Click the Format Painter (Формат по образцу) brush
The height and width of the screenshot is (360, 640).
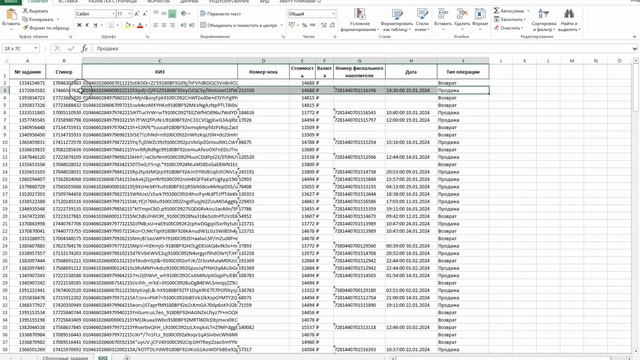(x=46, y=28)
